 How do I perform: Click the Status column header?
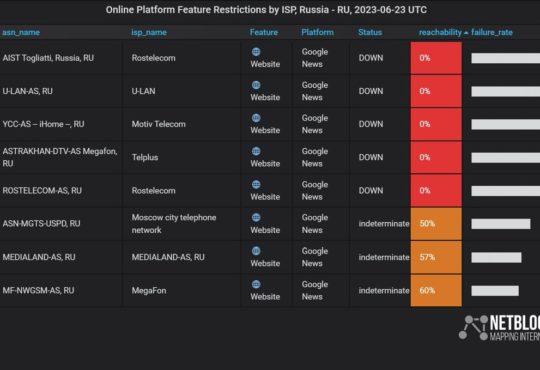[370, 32]
